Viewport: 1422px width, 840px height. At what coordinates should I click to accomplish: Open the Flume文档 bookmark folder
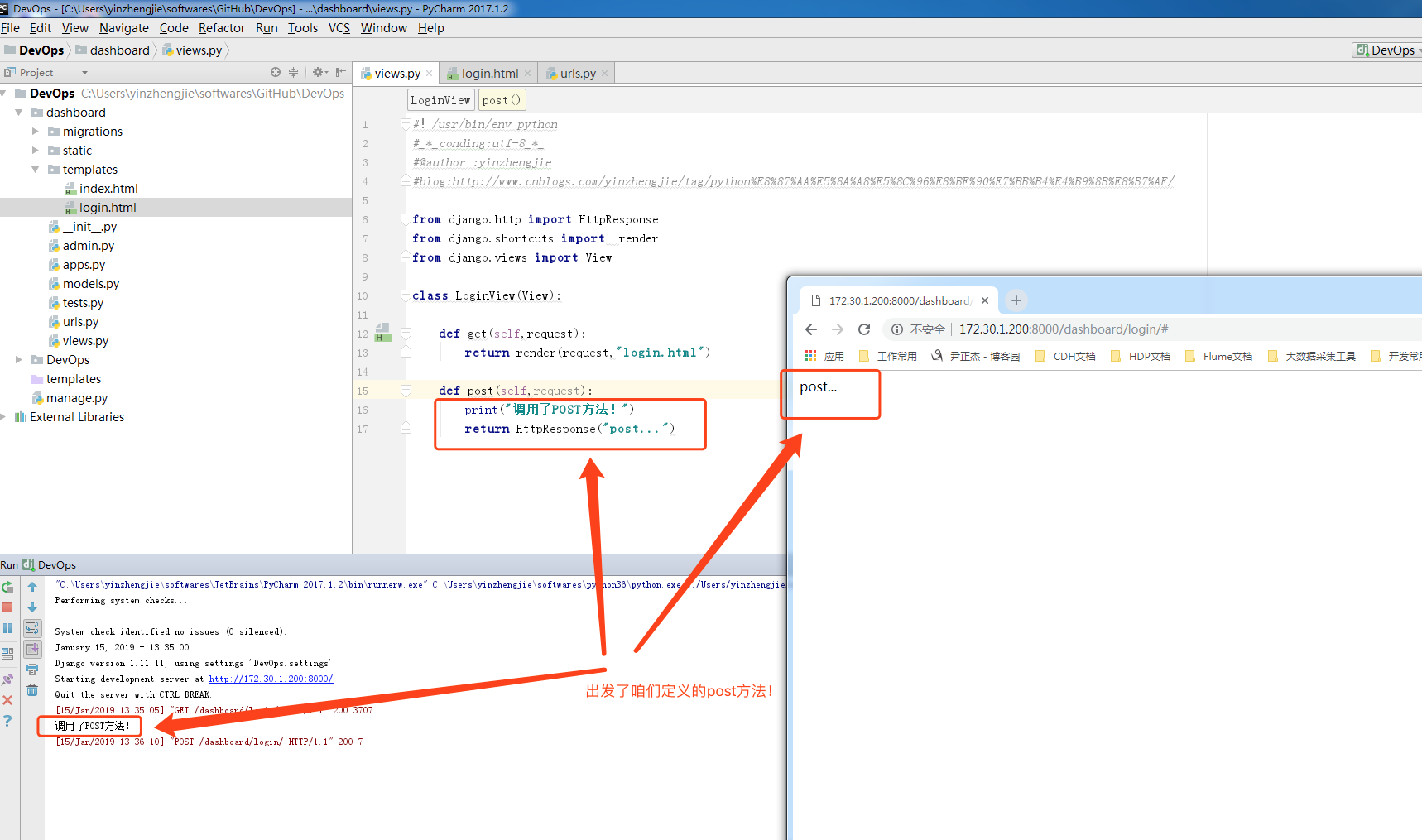tap(1218, 356)
